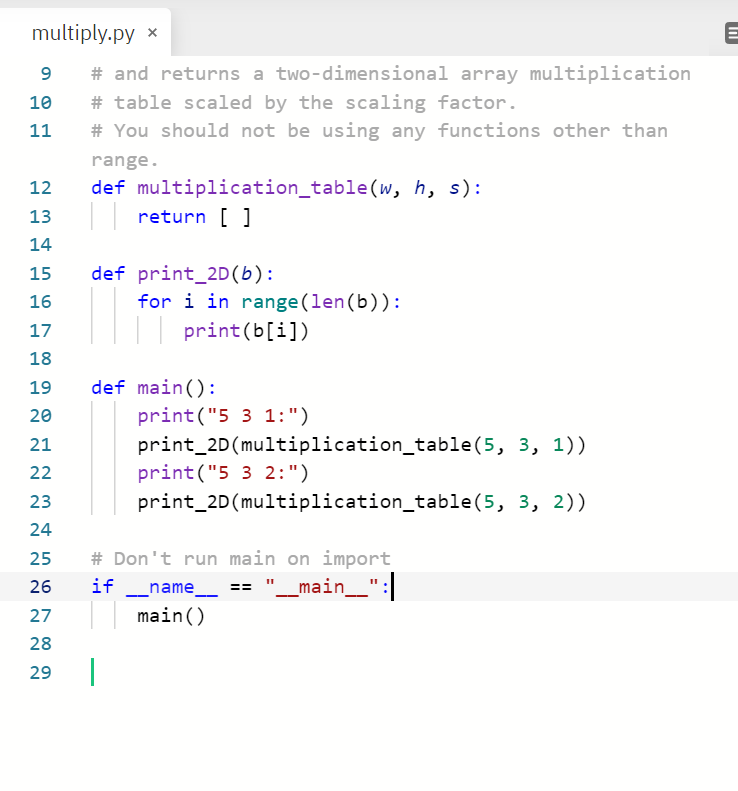The width and height of the screenshot is (738, 791).
Task: Click line number 14 beside the empty line
Action: [x=40, y=245]
